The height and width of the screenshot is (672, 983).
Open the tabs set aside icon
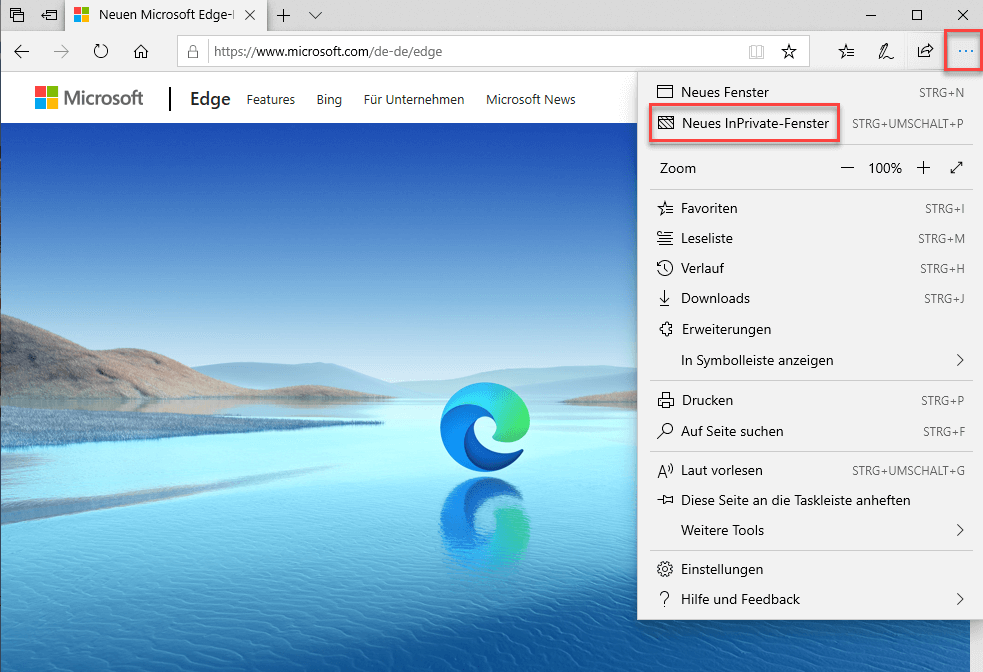tap(17, 14)
